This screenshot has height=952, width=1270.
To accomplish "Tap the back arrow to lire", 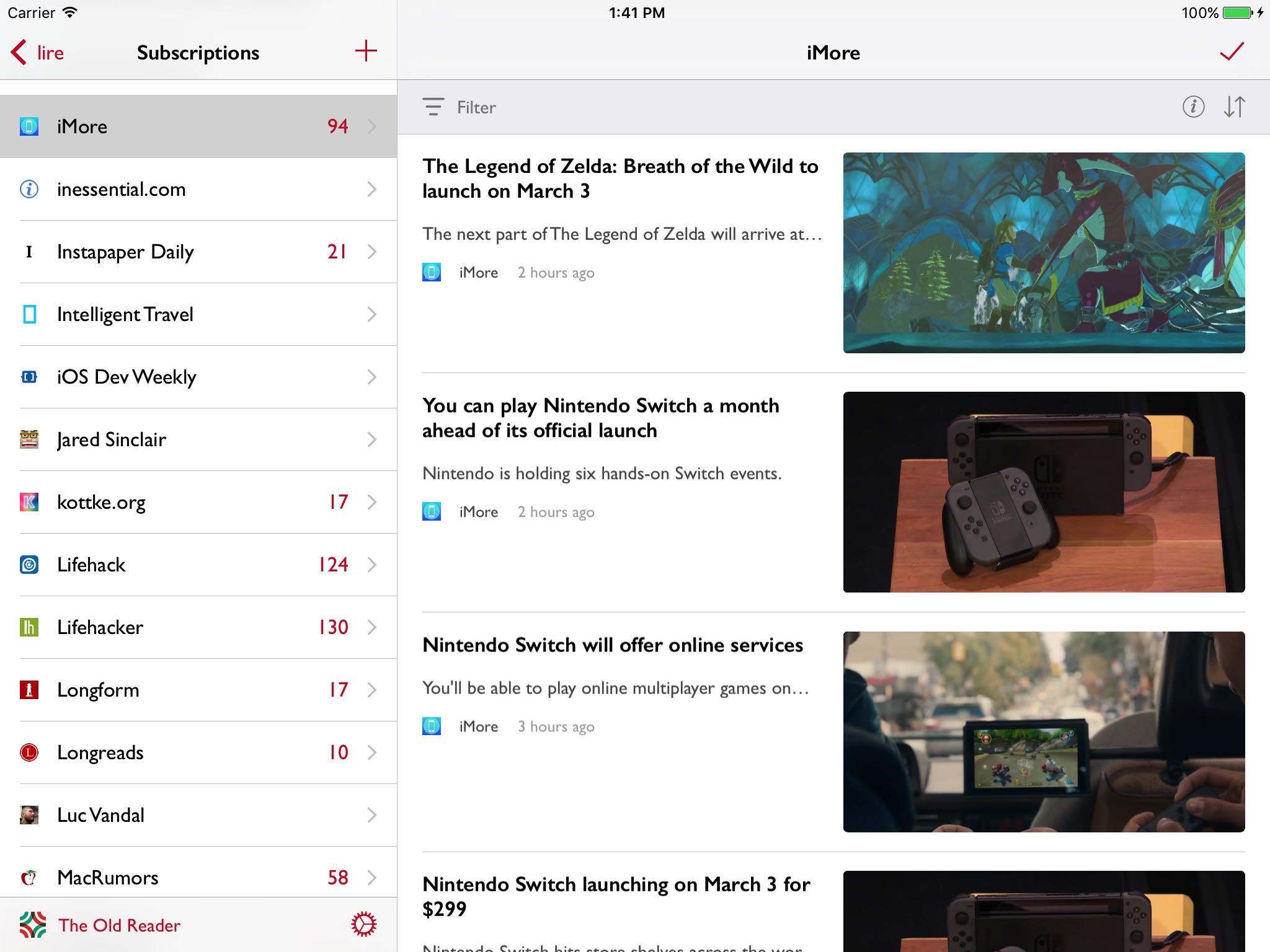I will pyautogui.click(x=19, y=52).
